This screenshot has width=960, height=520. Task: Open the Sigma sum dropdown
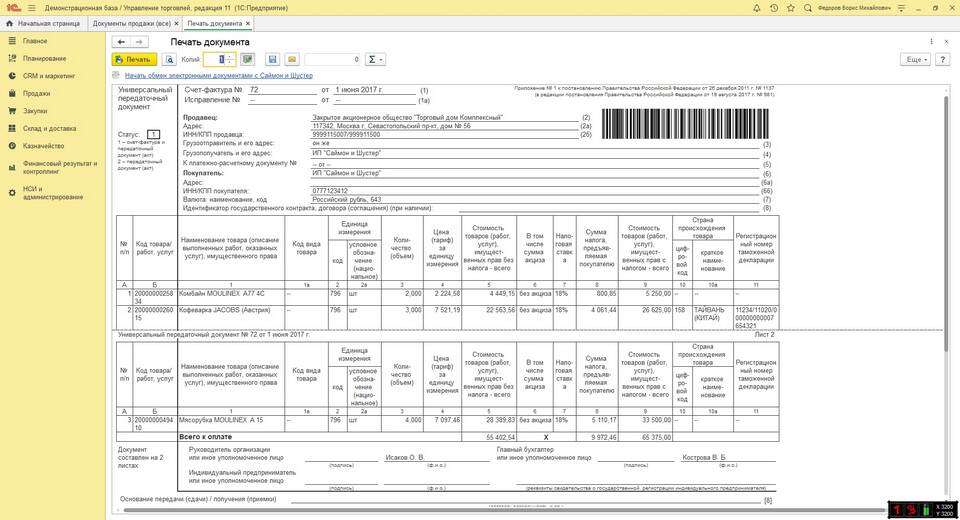375,59
